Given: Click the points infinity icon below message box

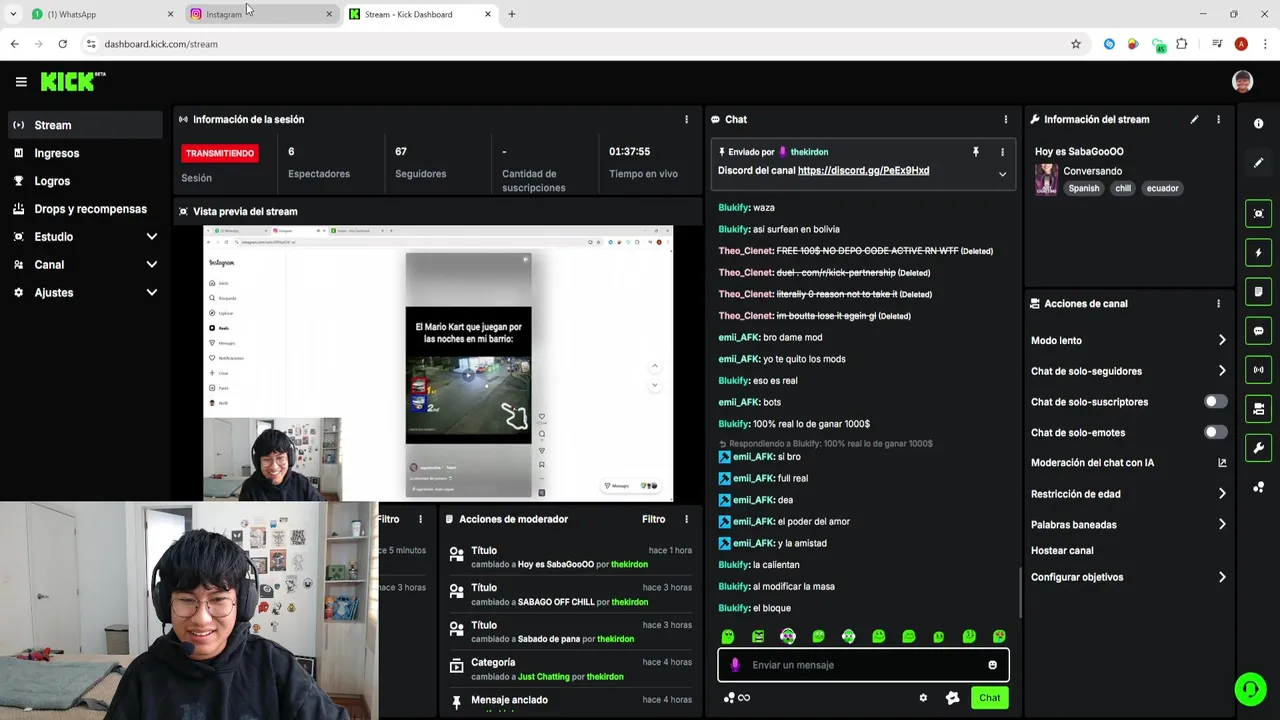Looking at the screenshot, I should [x=737, y=698].
